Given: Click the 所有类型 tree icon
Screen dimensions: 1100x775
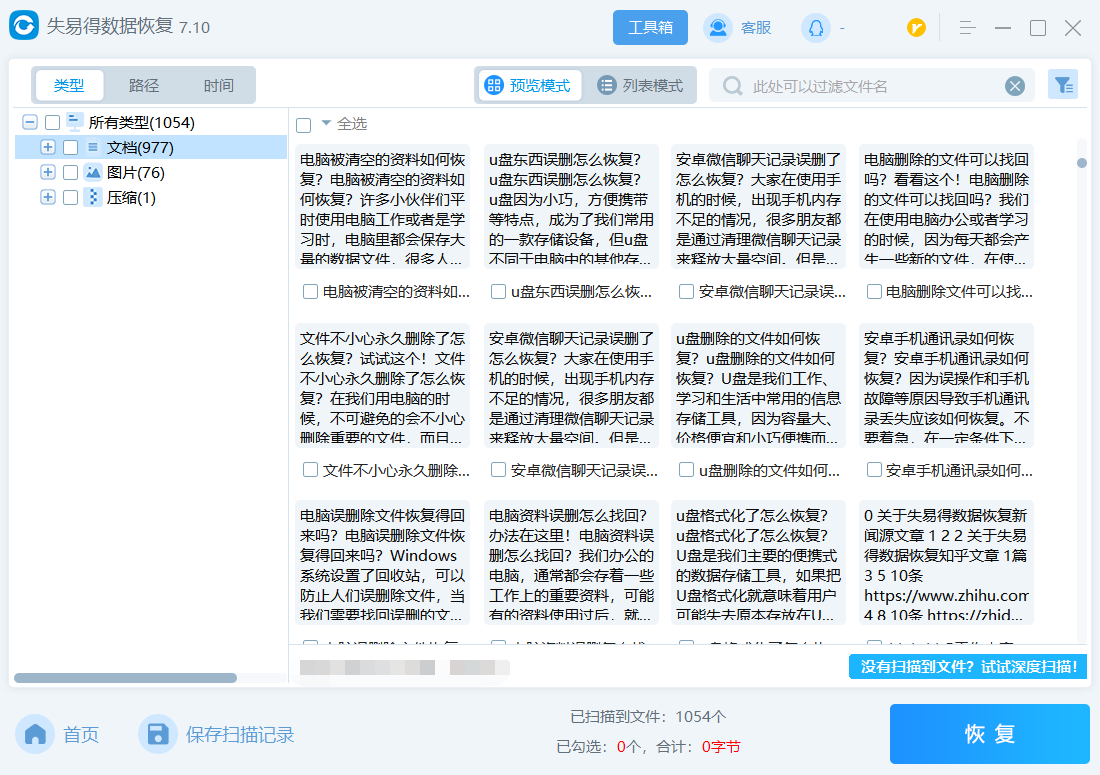Looking at the screenshot, I should pyautogui.click(x=74, y=122).
